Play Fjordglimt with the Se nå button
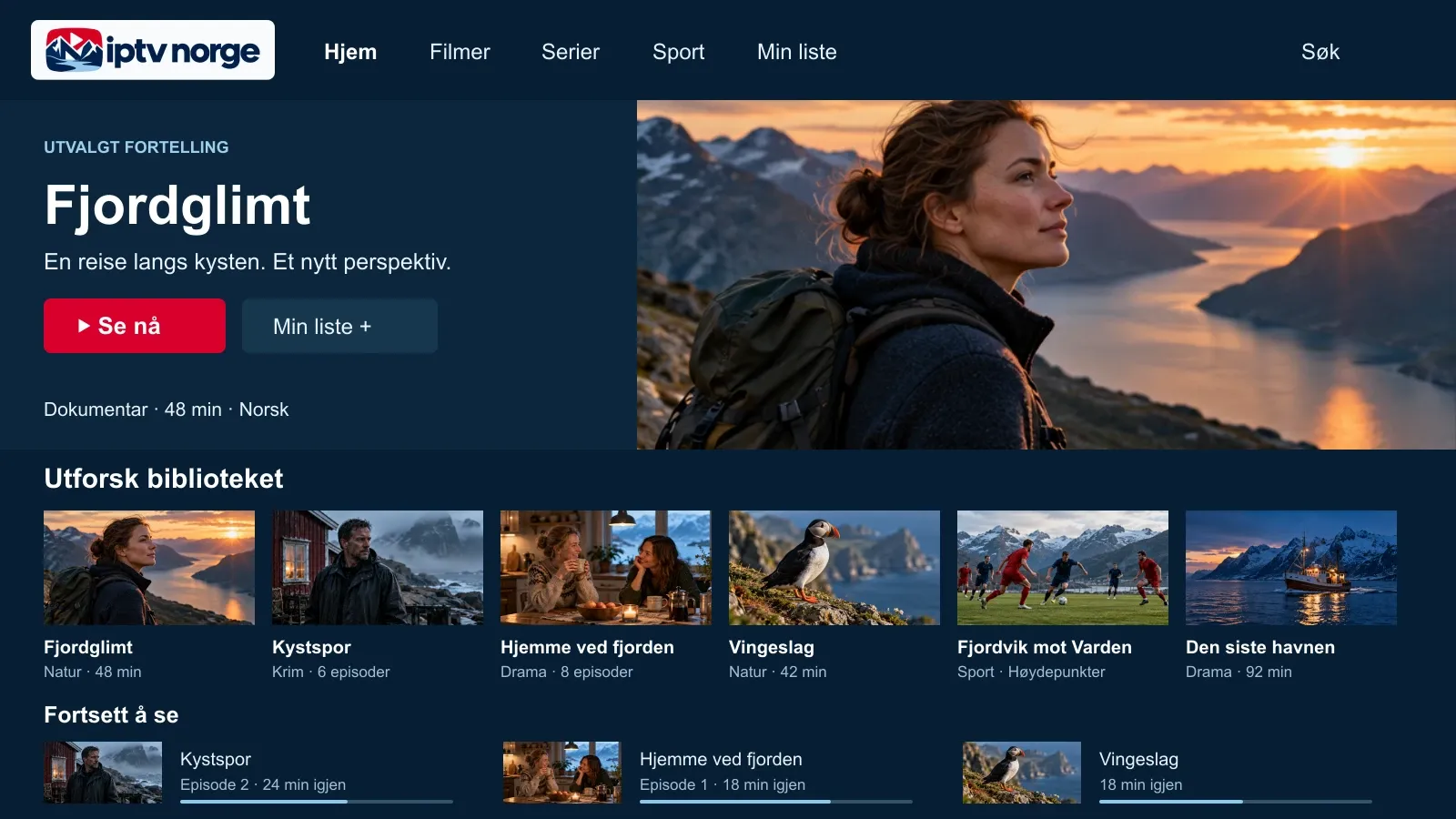The width and height of the screenshot is (1456, 819). [135, 326]
